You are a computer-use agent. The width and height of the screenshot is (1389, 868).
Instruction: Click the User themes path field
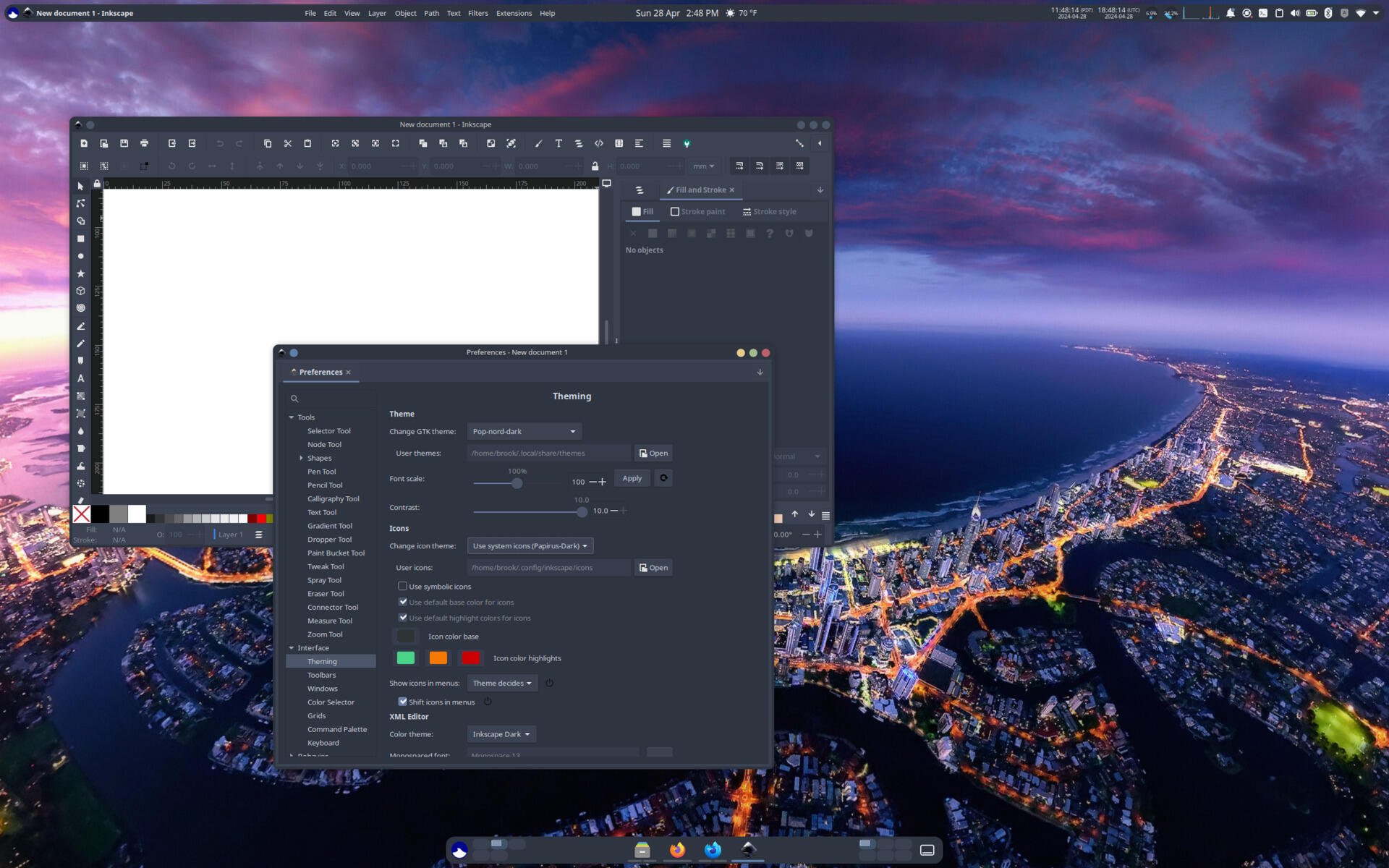(549, 453)
